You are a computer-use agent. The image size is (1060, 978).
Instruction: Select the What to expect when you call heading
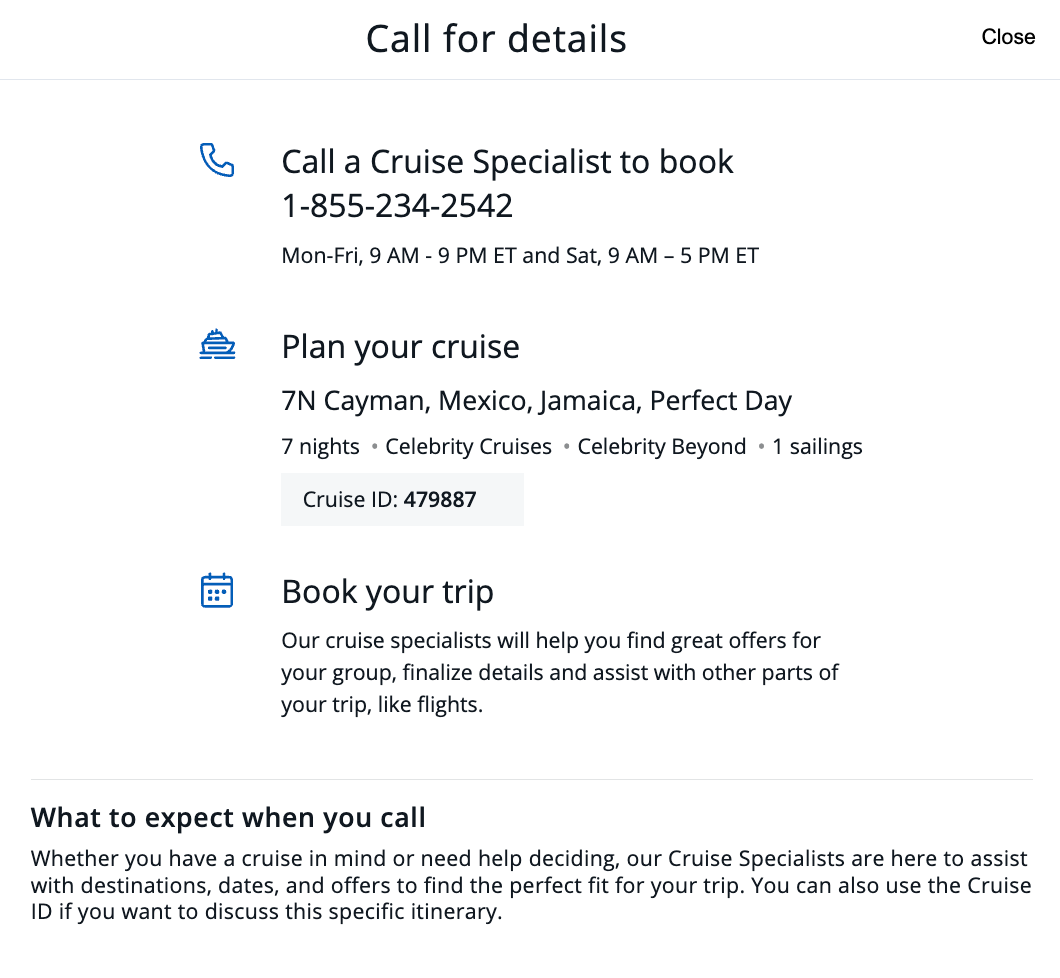click(x=228, y=817)
